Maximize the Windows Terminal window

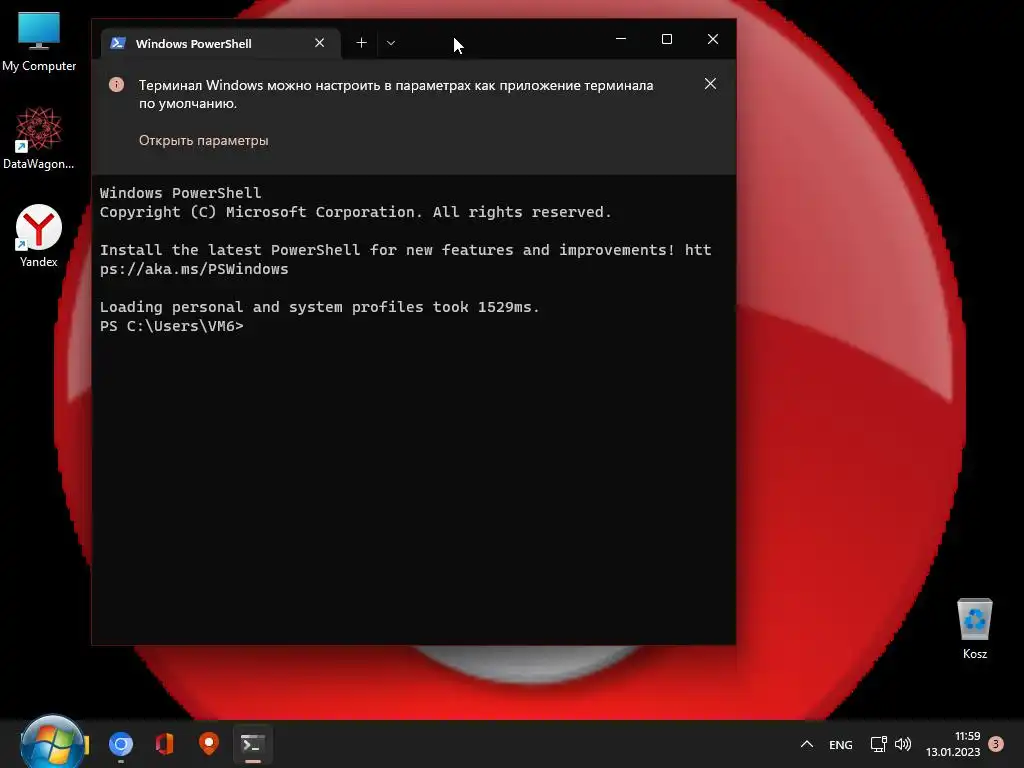667,39
